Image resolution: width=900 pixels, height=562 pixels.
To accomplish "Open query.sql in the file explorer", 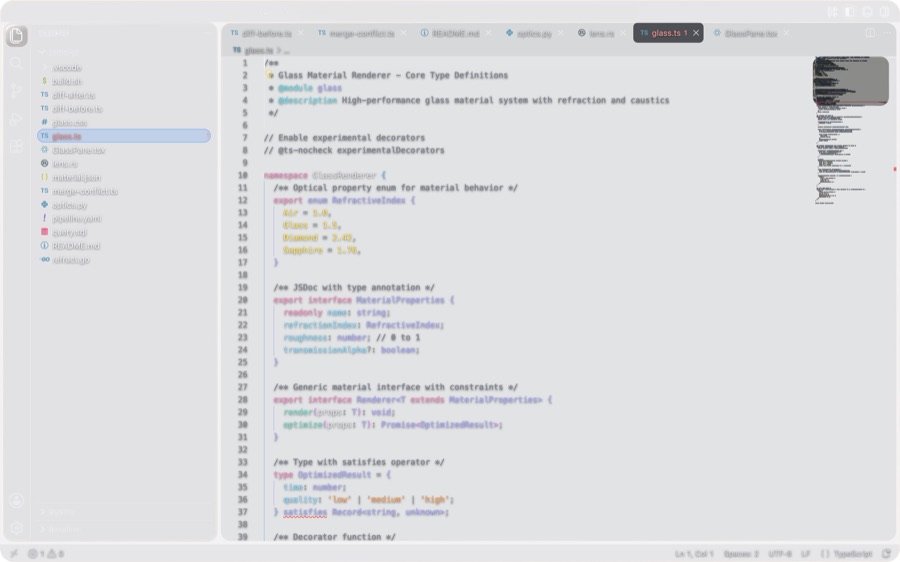I will pos(123,232).
